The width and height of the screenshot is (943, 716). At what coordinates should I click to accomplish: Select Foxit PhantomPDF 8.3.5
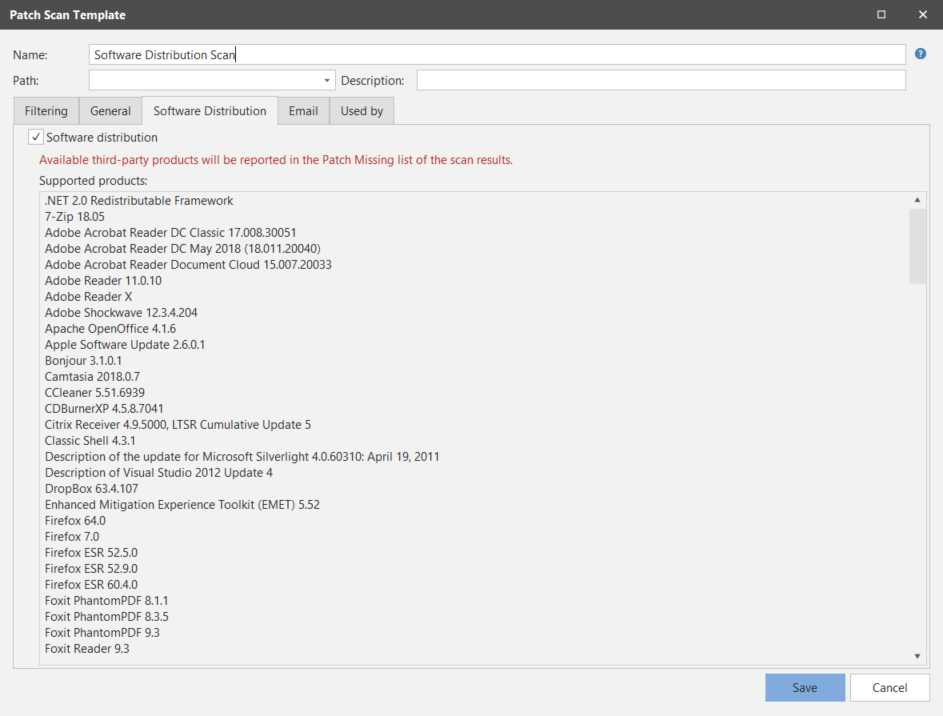pyautogui.click(x=106, y=617)
